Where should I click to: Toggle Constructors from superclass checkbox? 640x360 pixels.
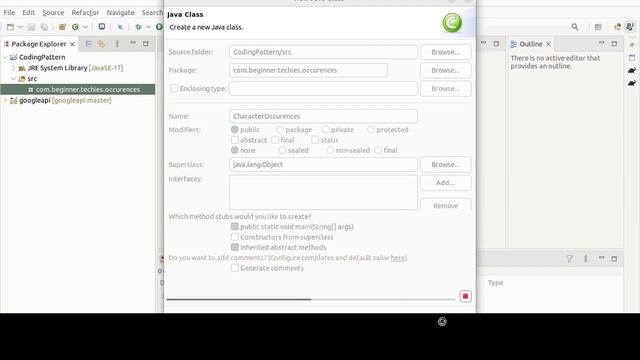pos(235,237)
